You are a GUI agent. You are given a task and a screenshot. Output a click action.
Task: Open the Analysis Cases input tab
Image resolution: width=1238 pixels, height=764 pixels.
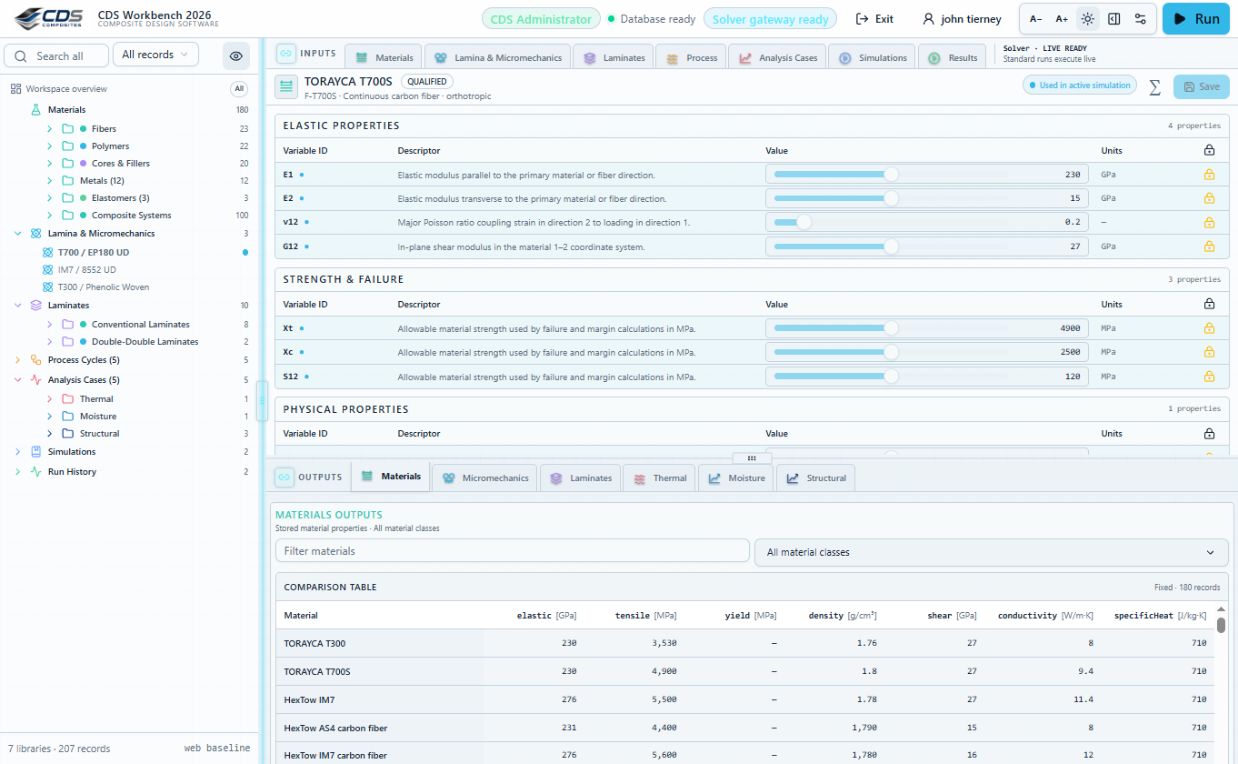click(x=778, y=58)
